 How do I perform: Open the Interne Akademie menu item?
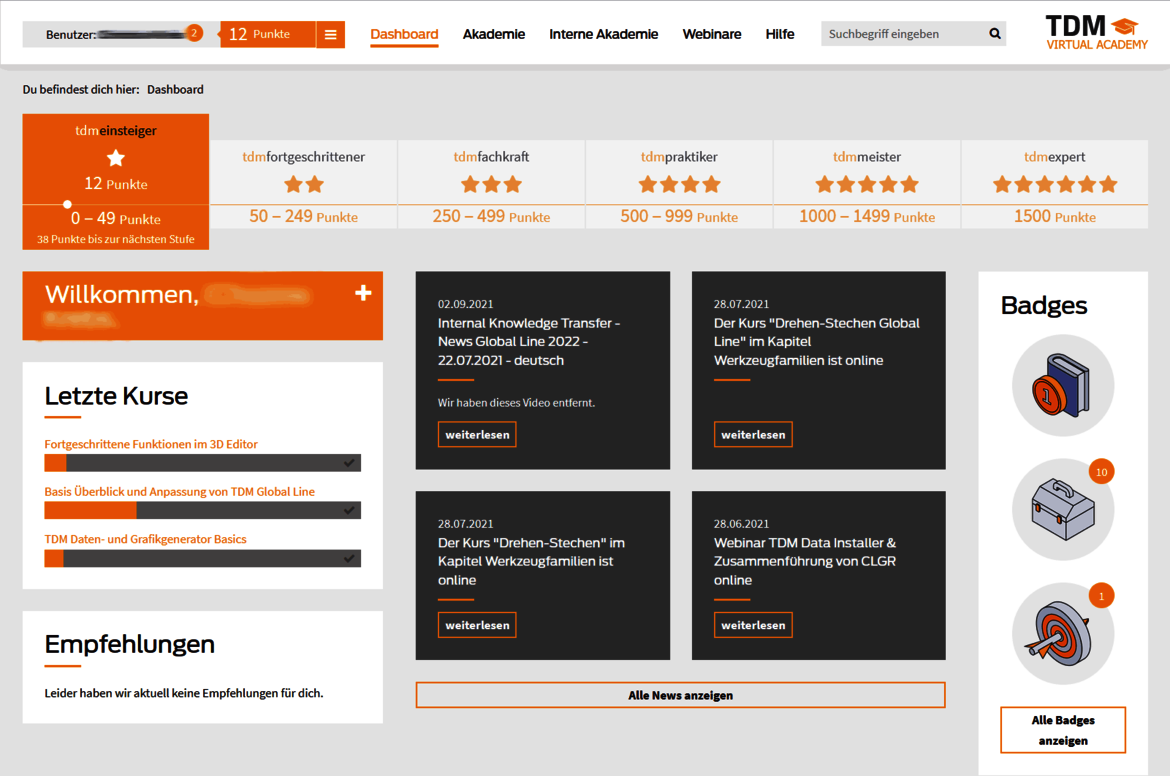[603, 34]
